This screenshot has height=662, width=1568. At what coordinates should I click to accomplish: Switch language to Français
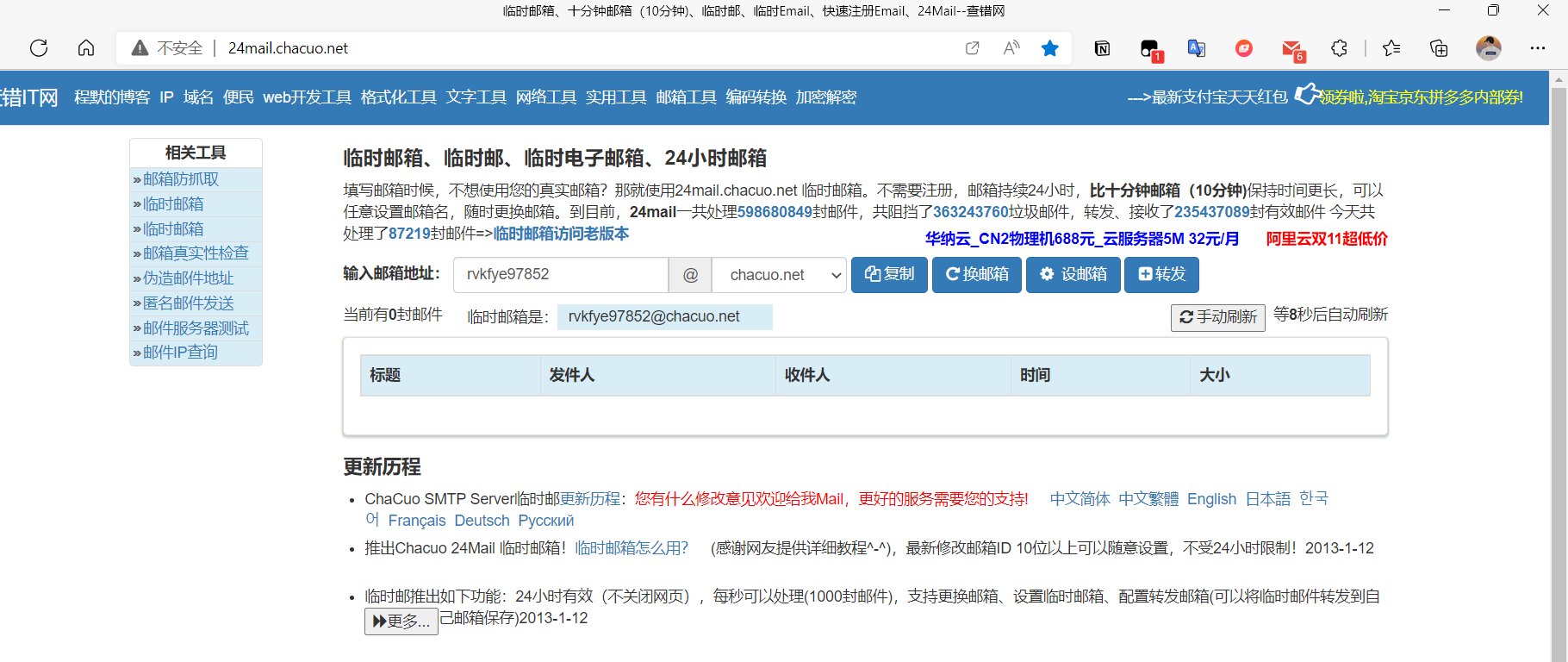(x=417, y=521)
